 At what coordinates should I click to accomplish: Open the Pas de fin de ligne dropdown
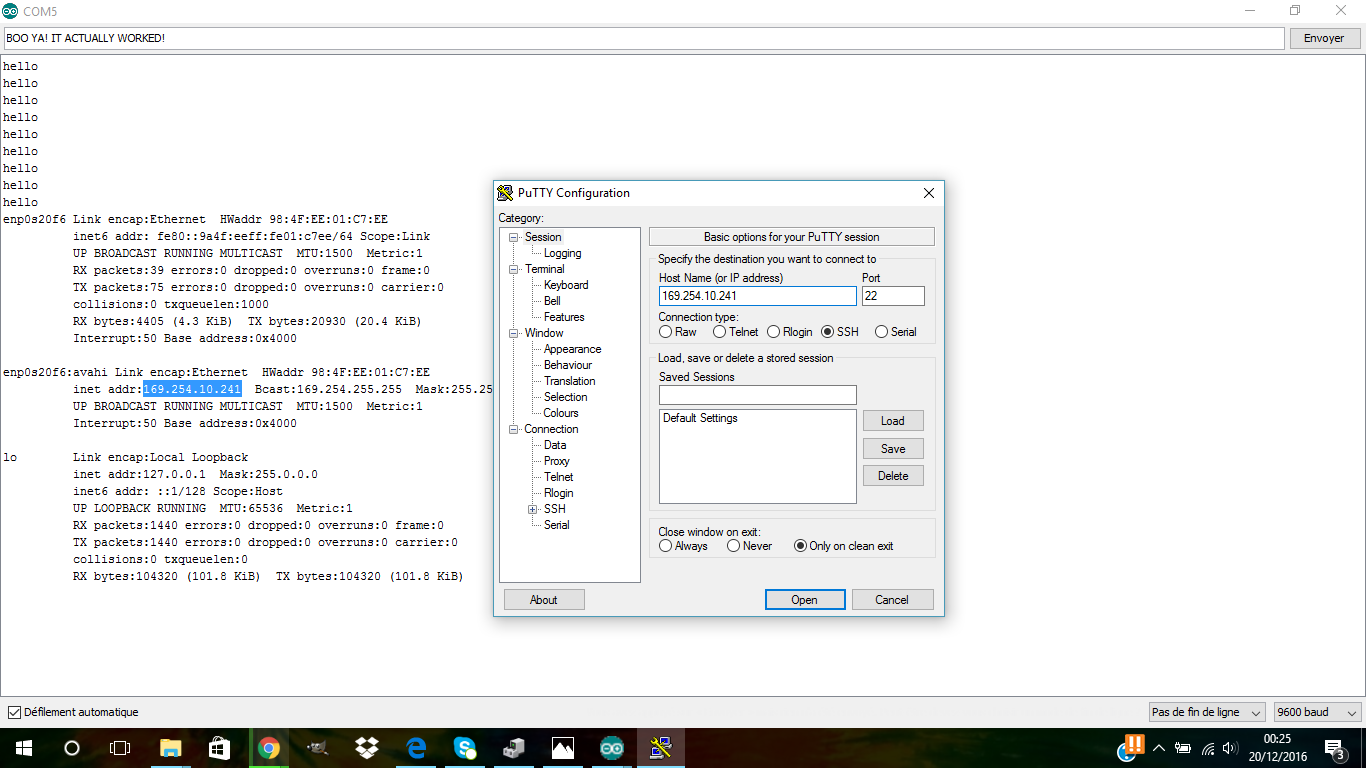tap(1206, 713)
